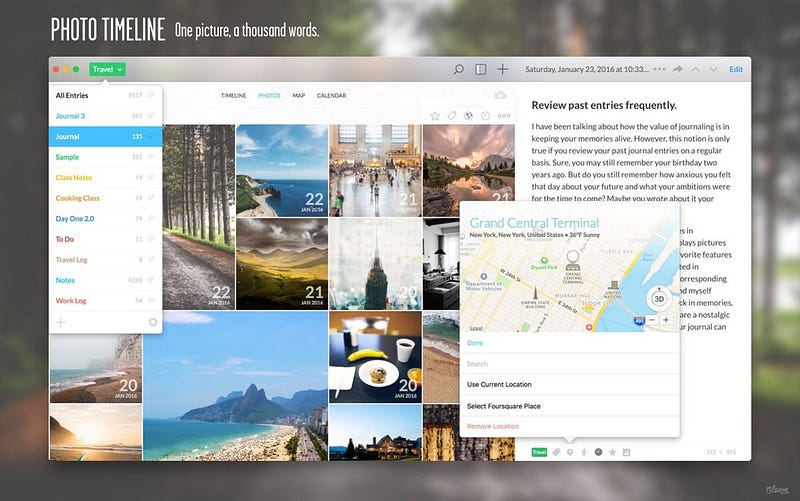Switch to the Photos tab
800x501 pixels.
(x=269, y=95)
